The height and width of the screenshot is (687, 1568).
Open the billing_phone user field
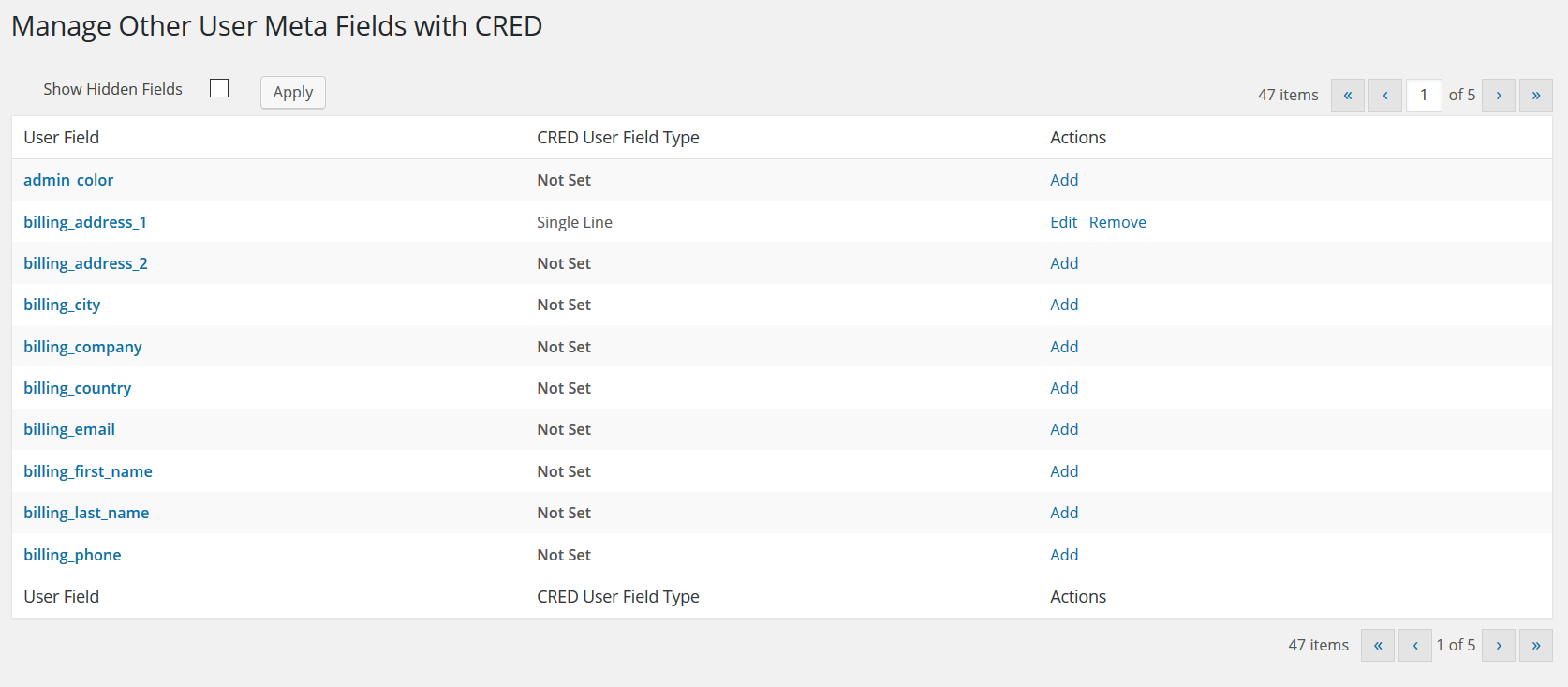point(72,555)
